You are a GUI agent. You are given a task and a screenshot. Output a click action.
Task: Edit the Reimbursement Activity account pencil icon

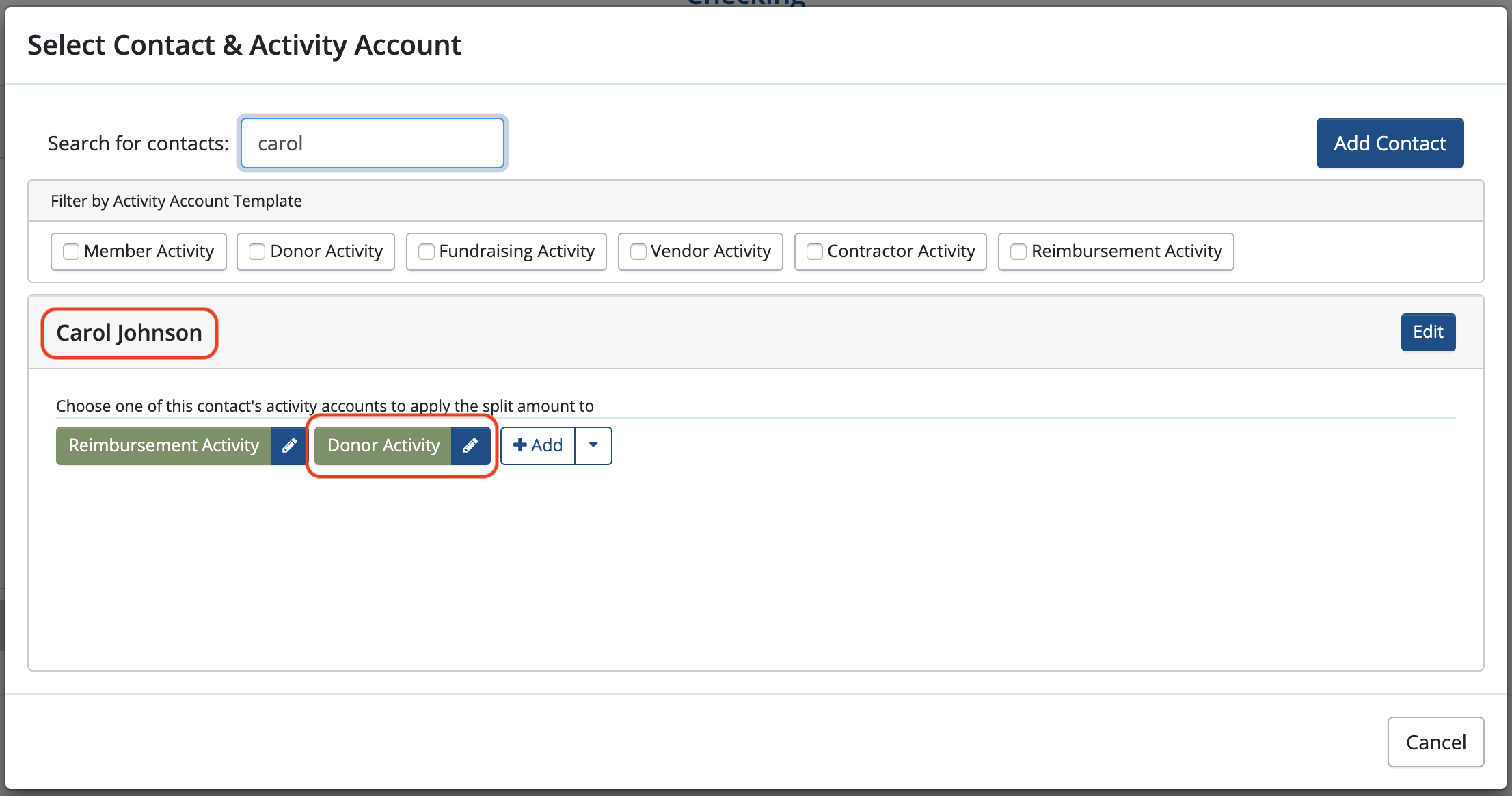288,446
